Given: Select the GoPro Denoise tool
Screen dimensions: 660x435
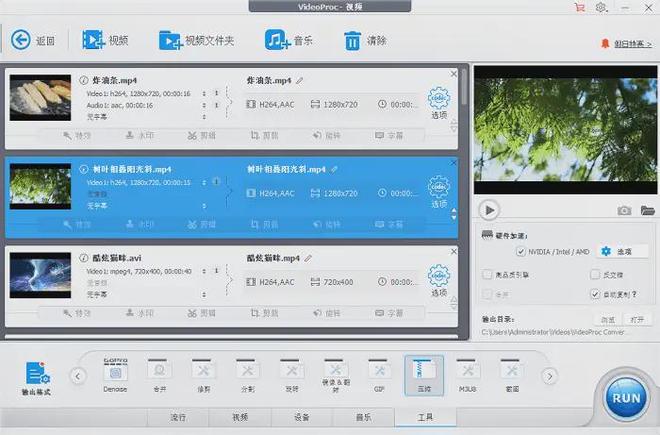Looking at the screenshot, I should (115, 375).
